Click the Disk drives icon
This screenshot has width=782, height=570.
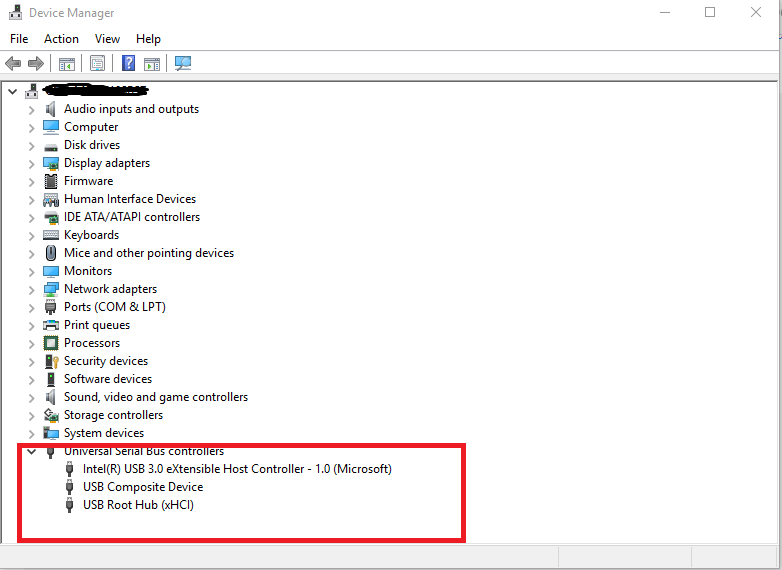pyautogui.click(x=51, y=147)
